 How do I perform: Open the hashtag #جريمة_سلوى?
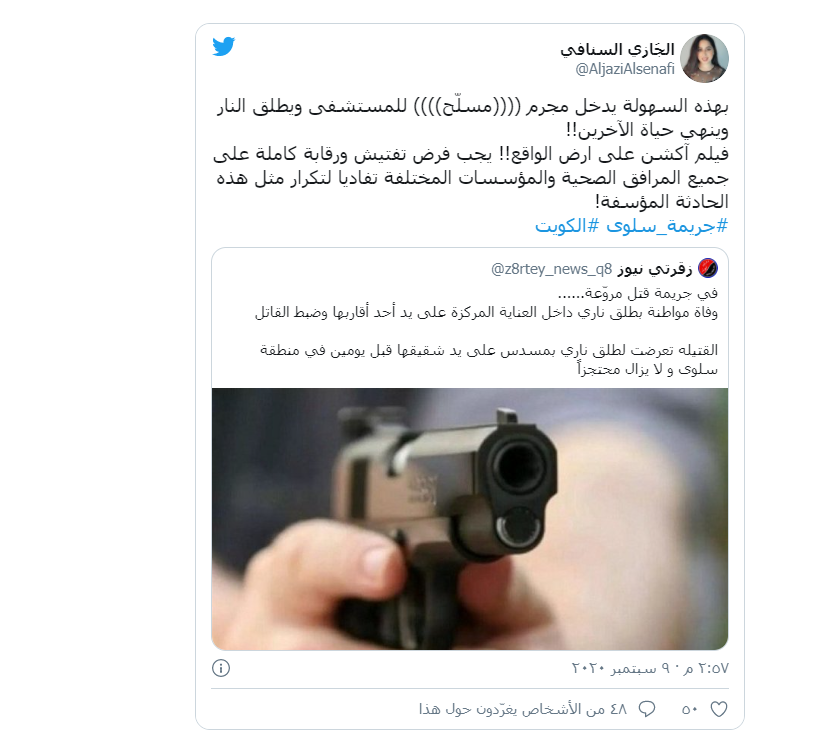667,226
